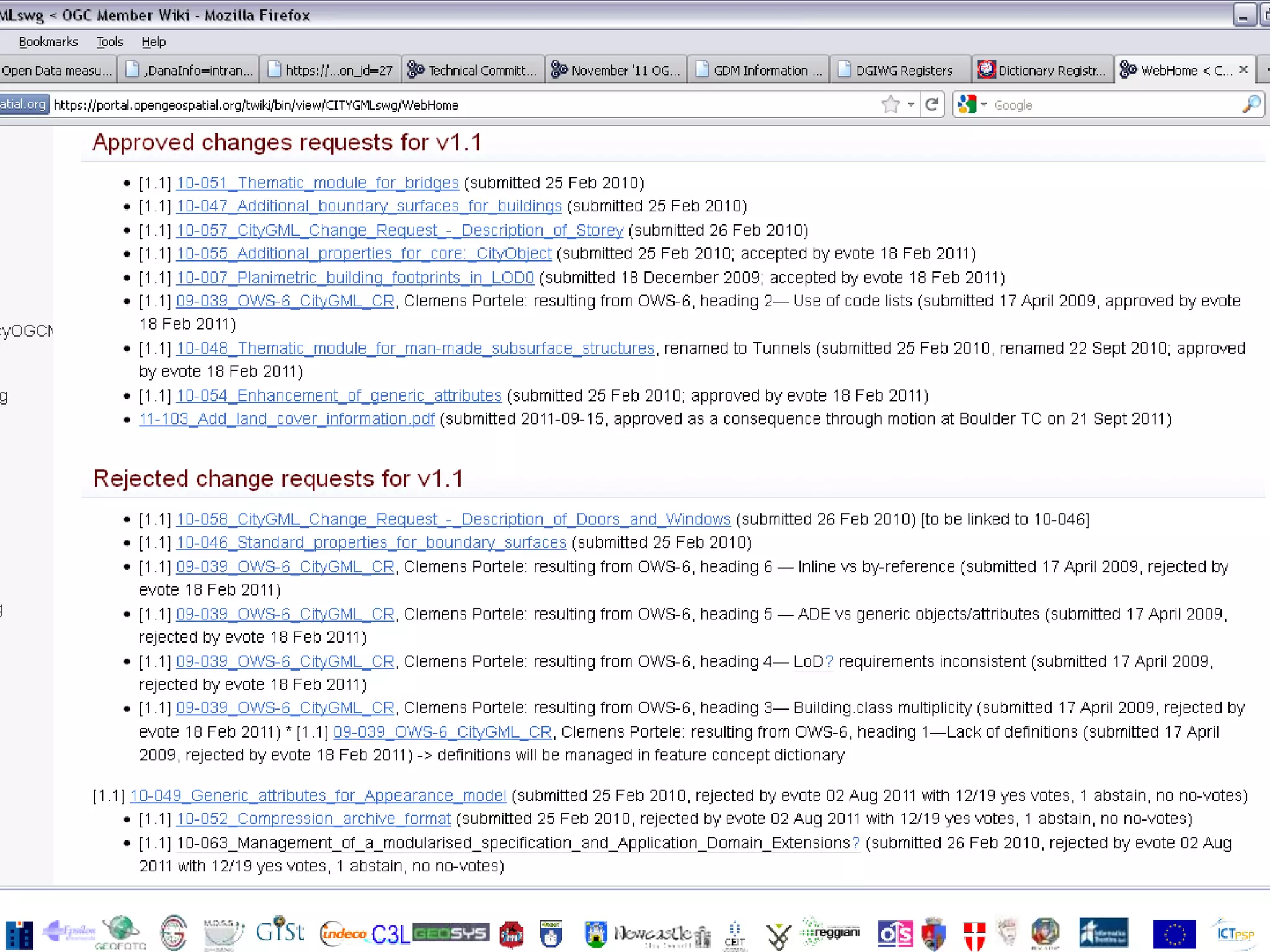Switch to the DGIWG Registers tab
Viewport: 1270px width, 952px height.
click(x=904, y=70)
